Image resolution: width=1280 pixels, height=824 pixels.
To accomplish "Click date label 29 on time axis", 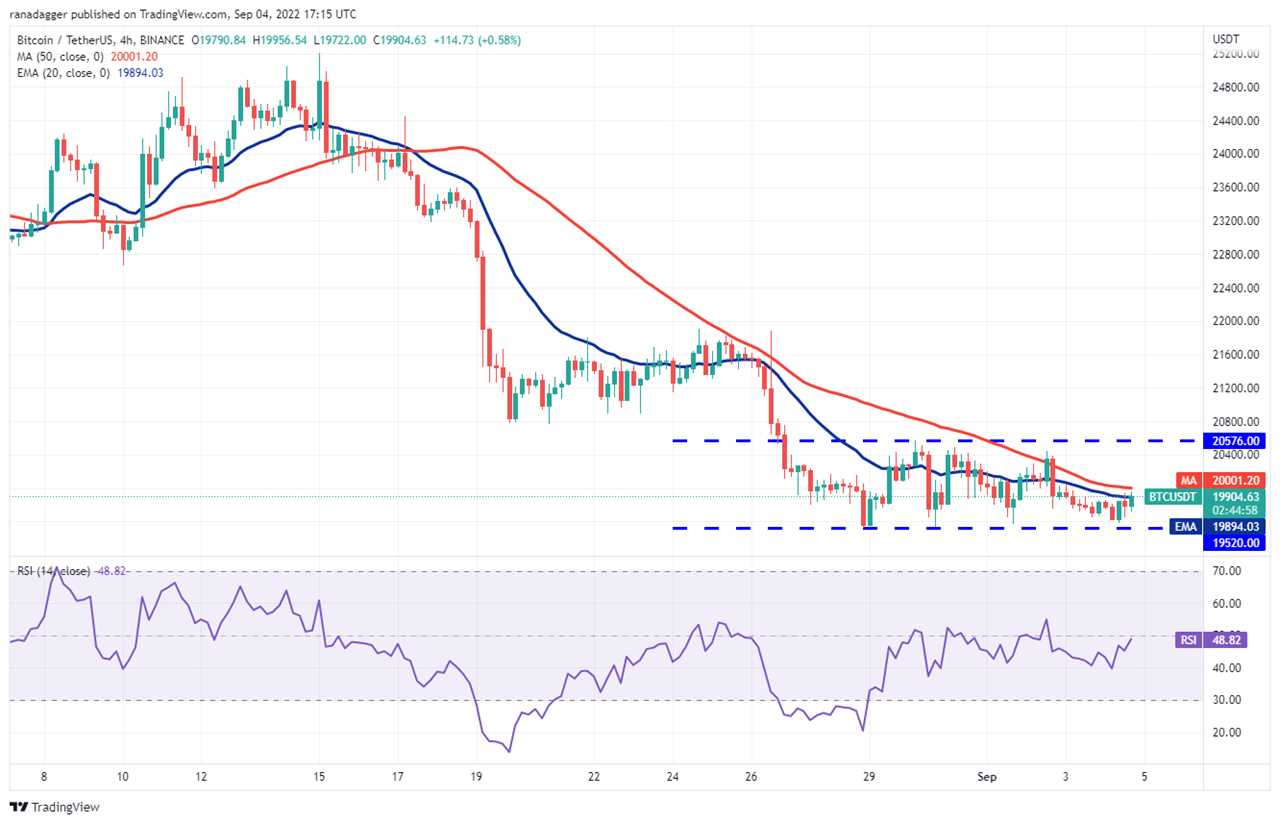I will (x=869, y=777).
